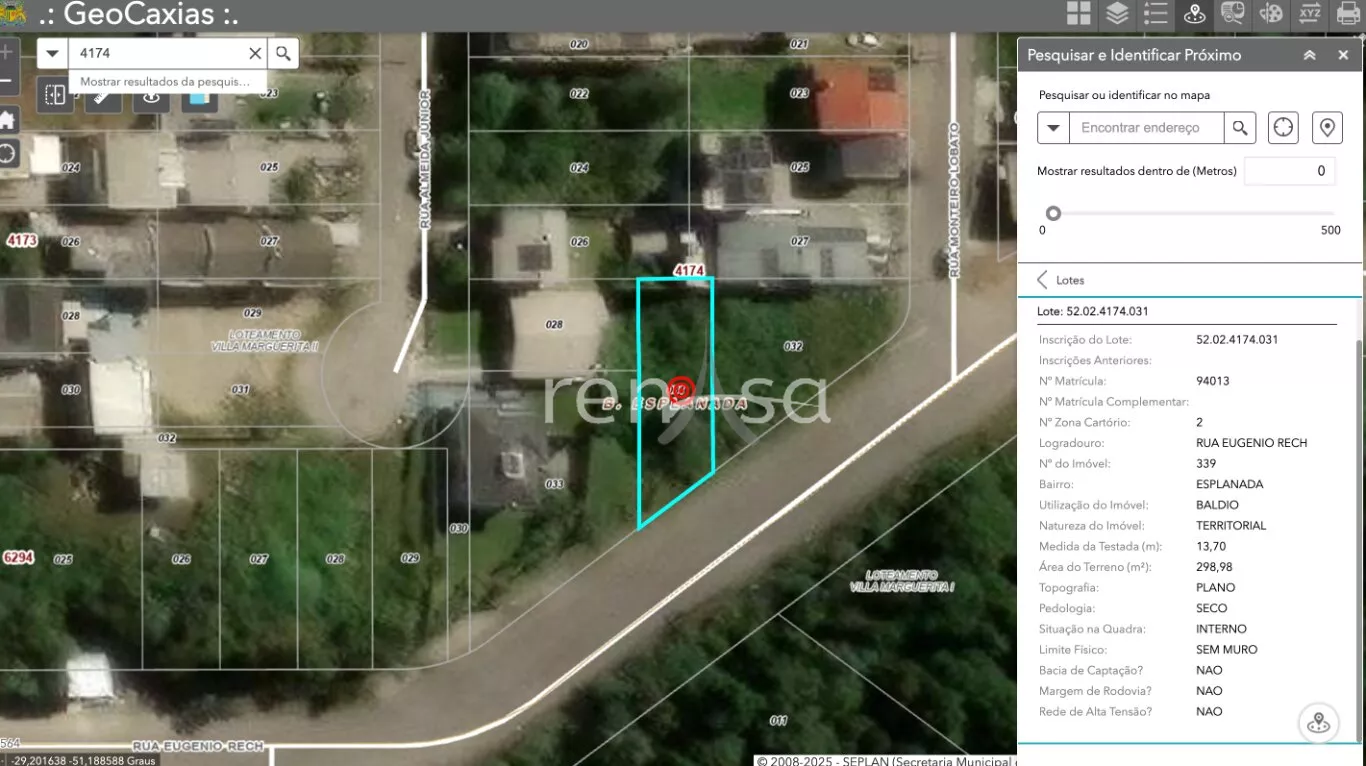Click the 'Lotes' back link text
This screenshot has height=766, width=1366.
coord(1070,280)
